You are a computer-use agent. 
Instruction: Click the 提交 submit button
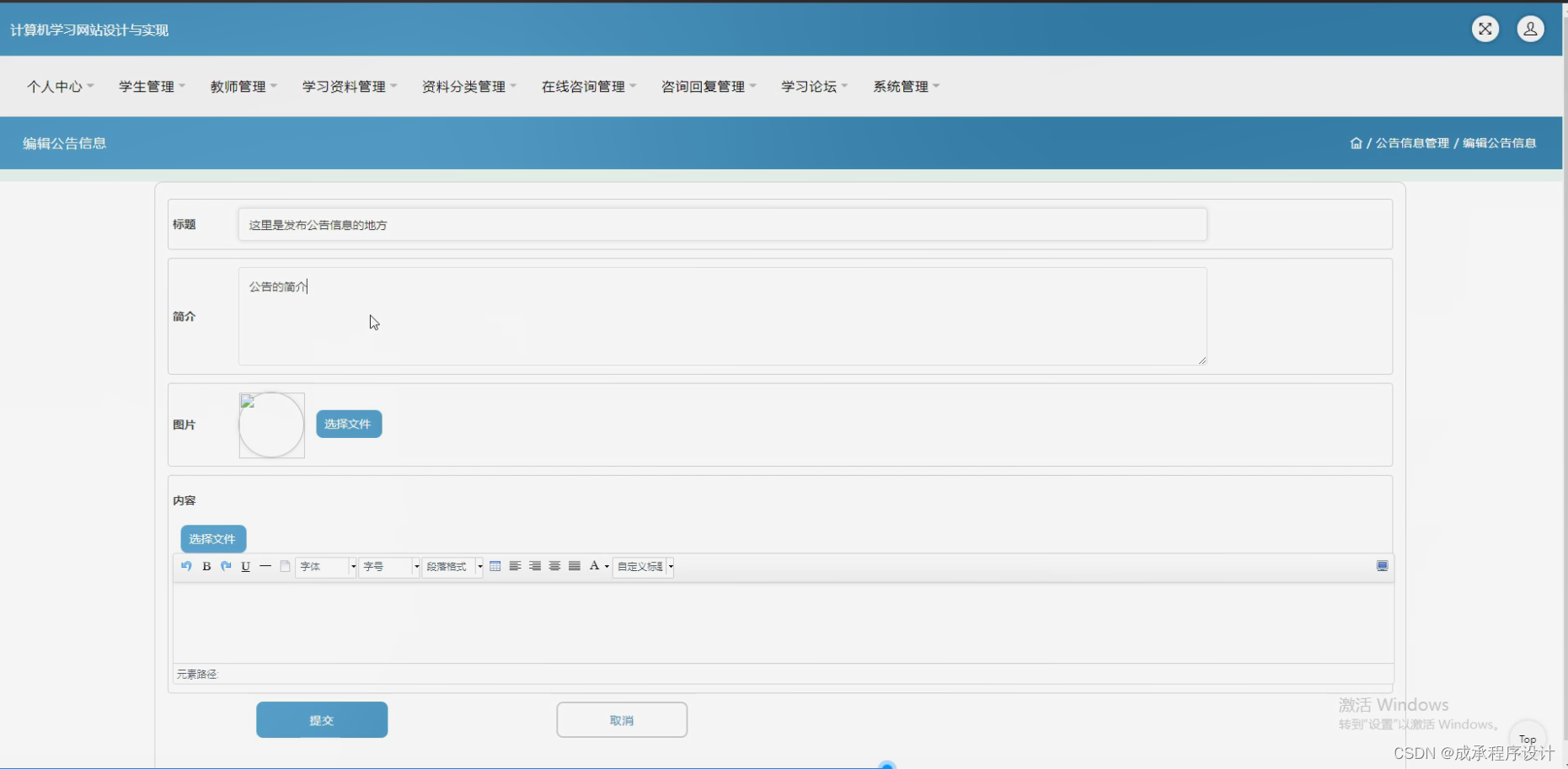322,719
